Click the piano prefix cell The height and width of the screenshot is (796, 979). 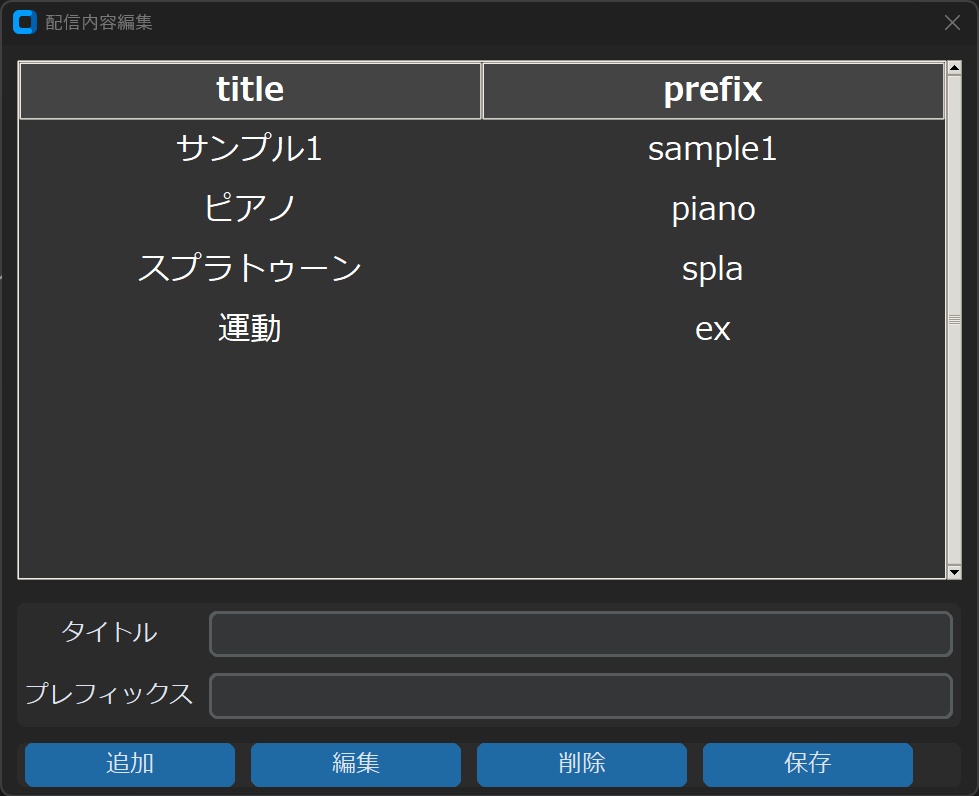pos(713,209)
